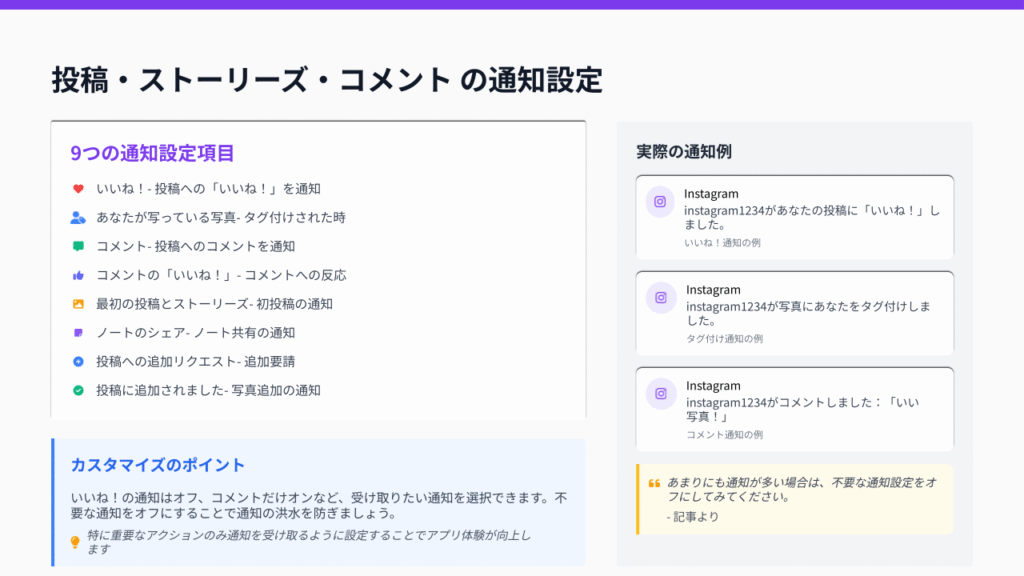1024x576 pixels.
Task: Click the orange quotation mark icon
Action: click(x=654, y=483)
